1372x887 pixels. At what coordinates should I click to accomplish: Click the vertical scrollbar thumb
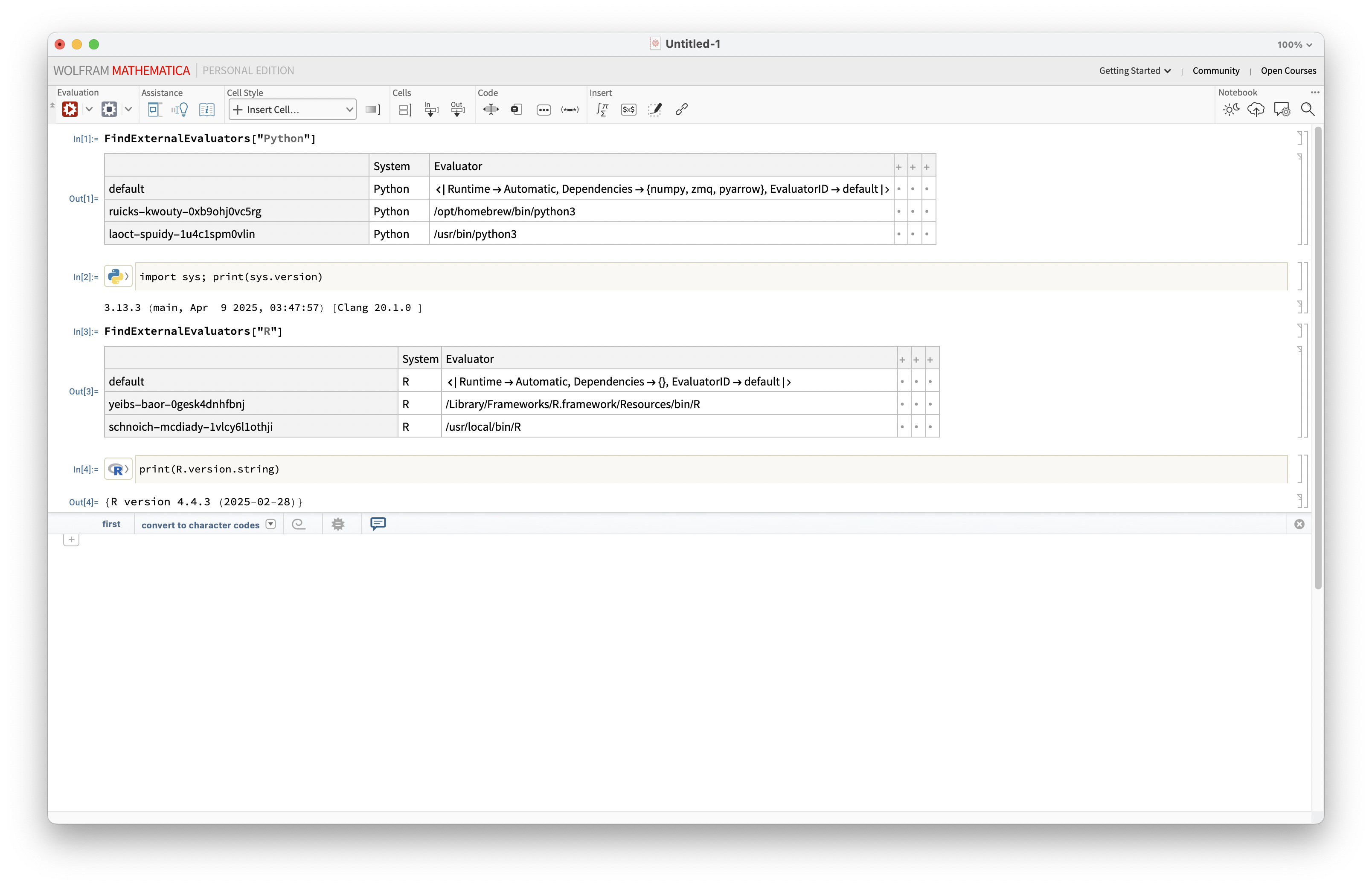(1318, 357)
